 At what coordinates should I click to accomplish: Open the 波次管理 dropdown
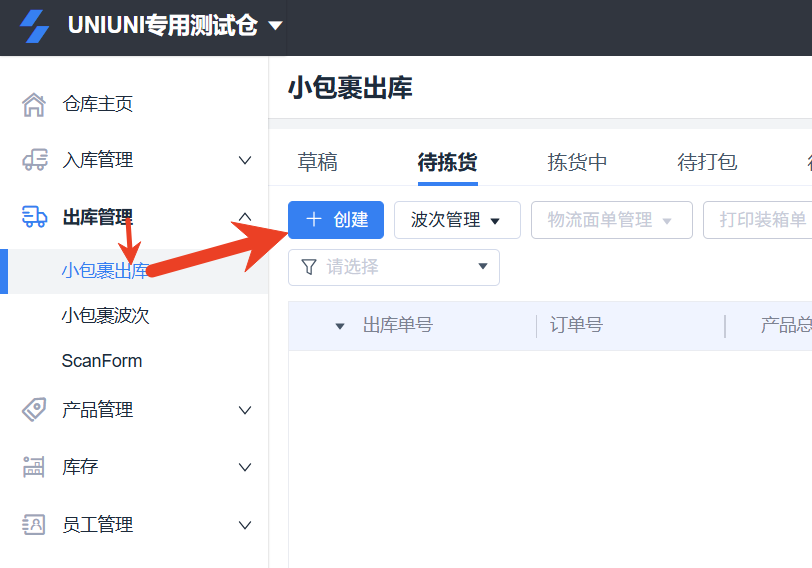457,220
